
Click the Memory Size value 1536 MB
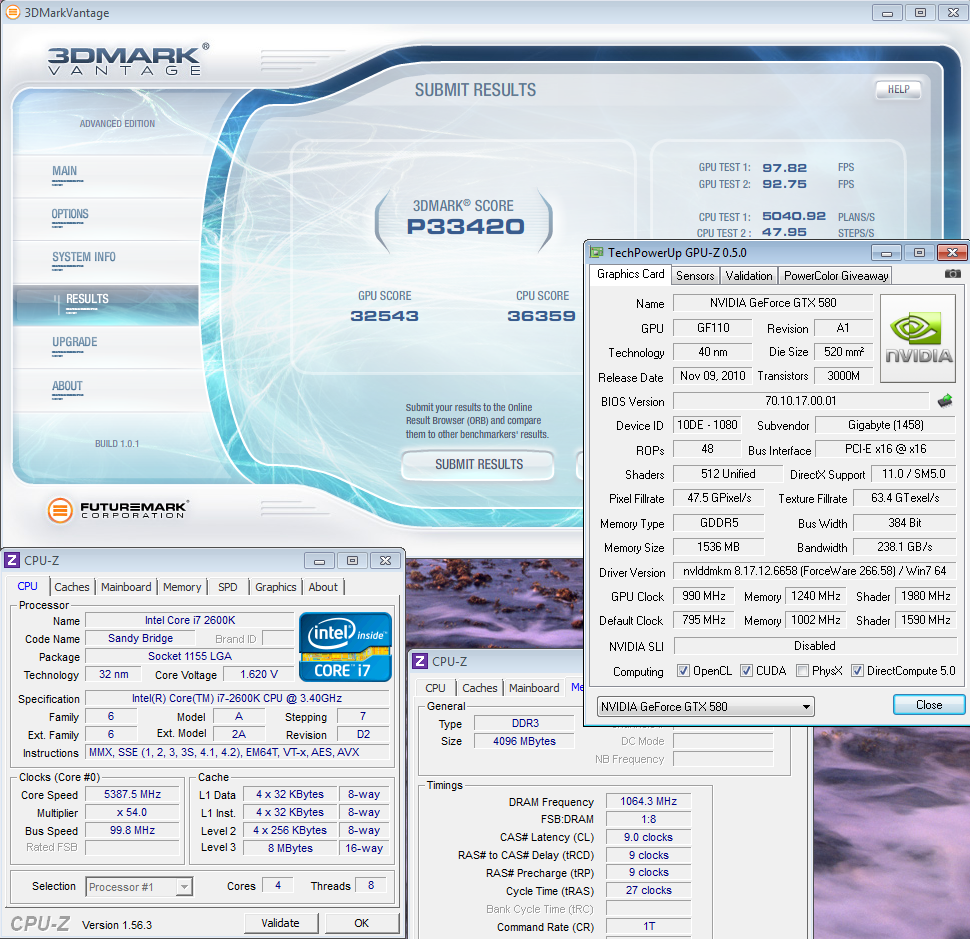tap(718, 547)
